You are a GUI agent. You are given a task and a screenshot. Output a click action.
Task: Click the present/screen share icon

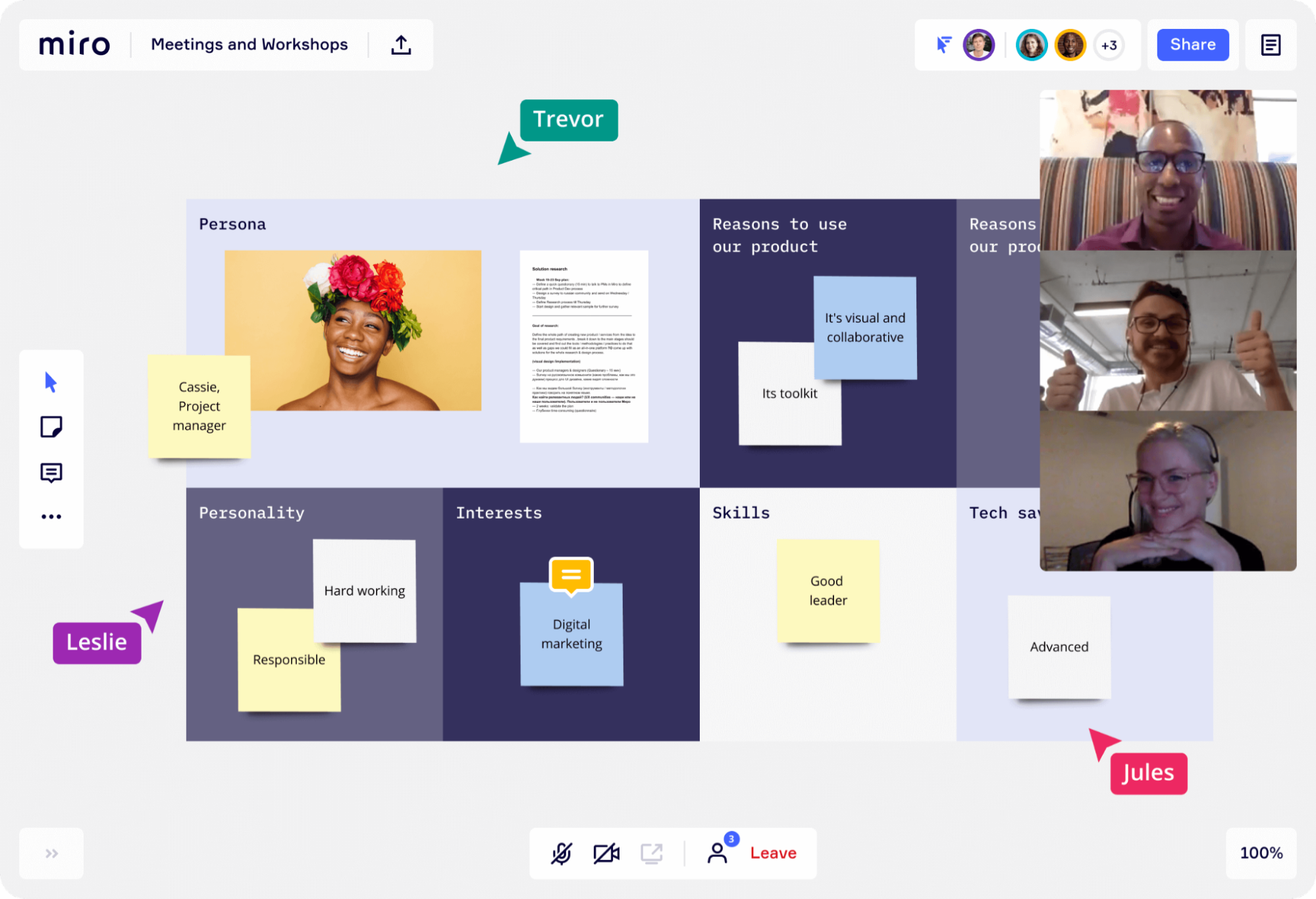coord(651,852)
